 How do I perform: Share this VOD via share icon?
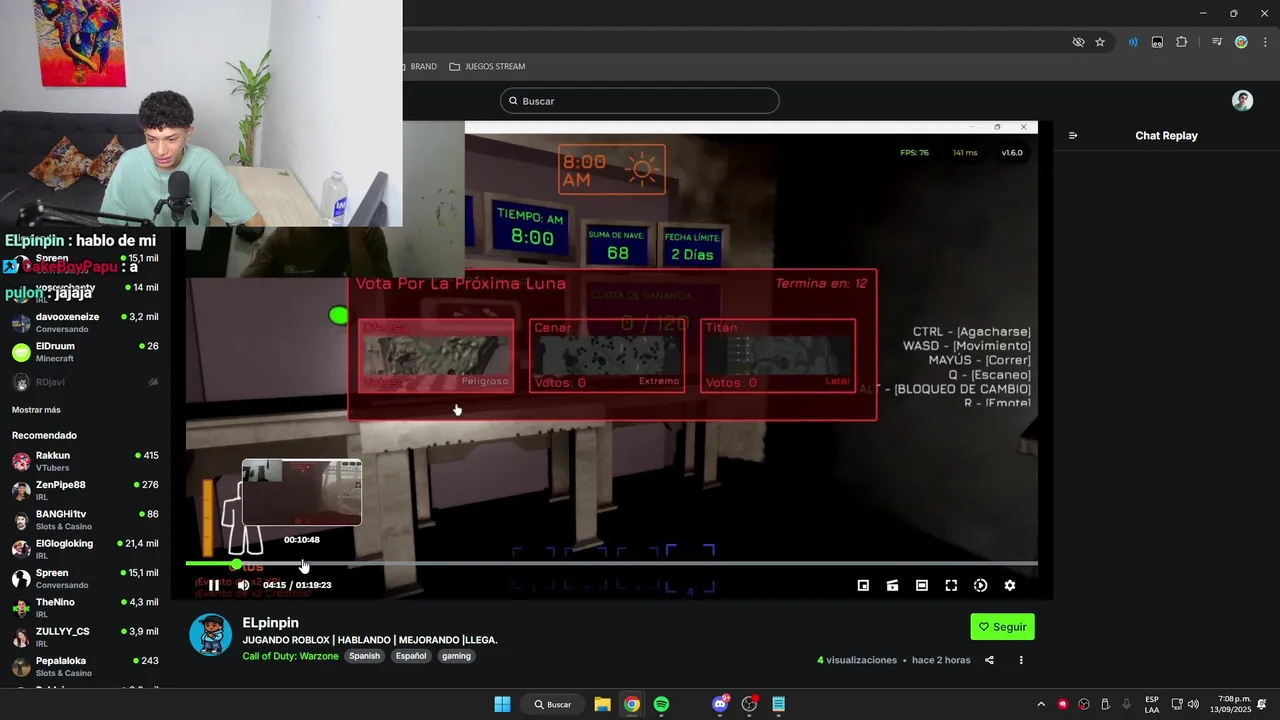click(989, 660)
